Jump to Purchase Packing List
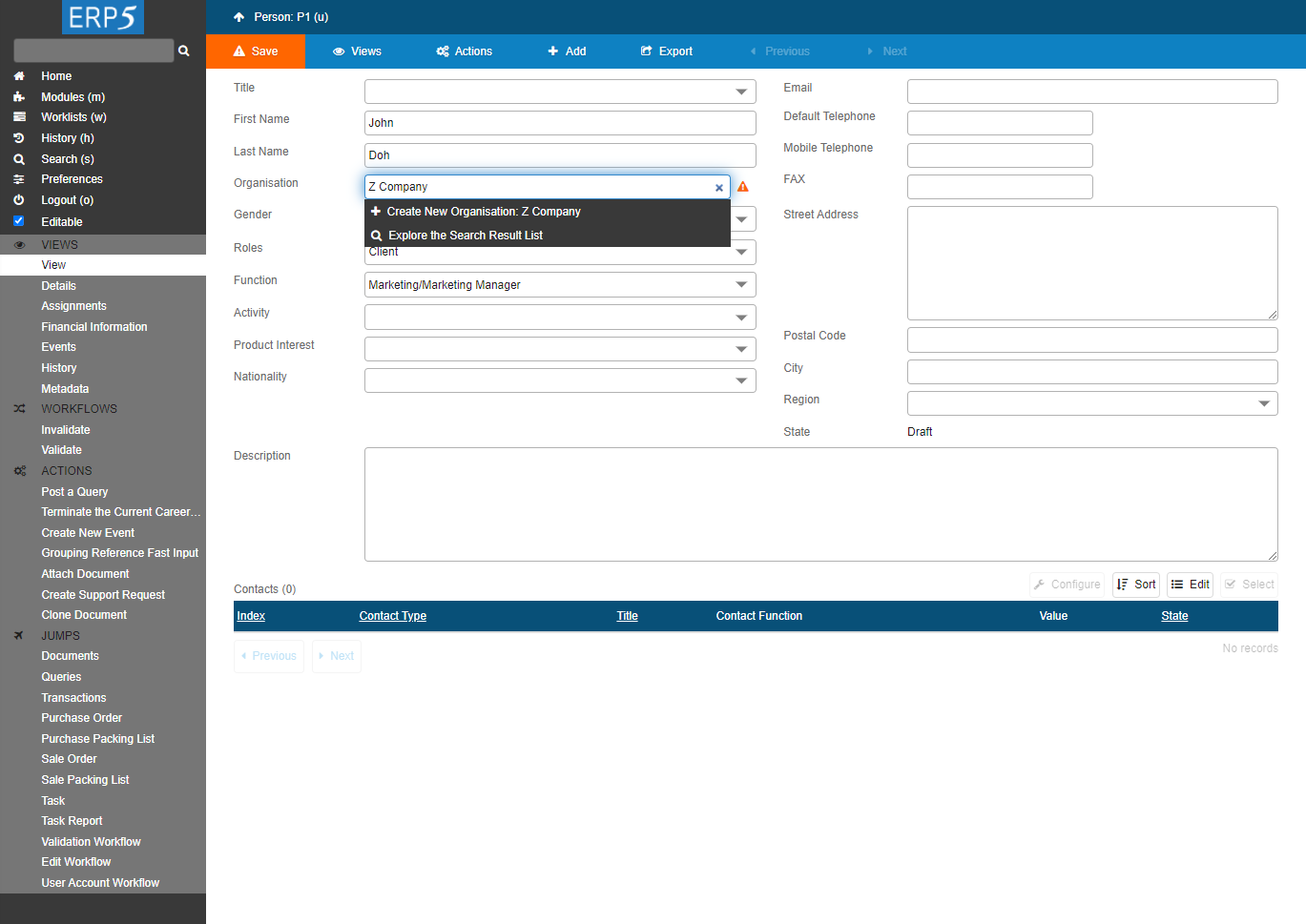Screen dimensions: 1306x924 [x=103, y=739]
